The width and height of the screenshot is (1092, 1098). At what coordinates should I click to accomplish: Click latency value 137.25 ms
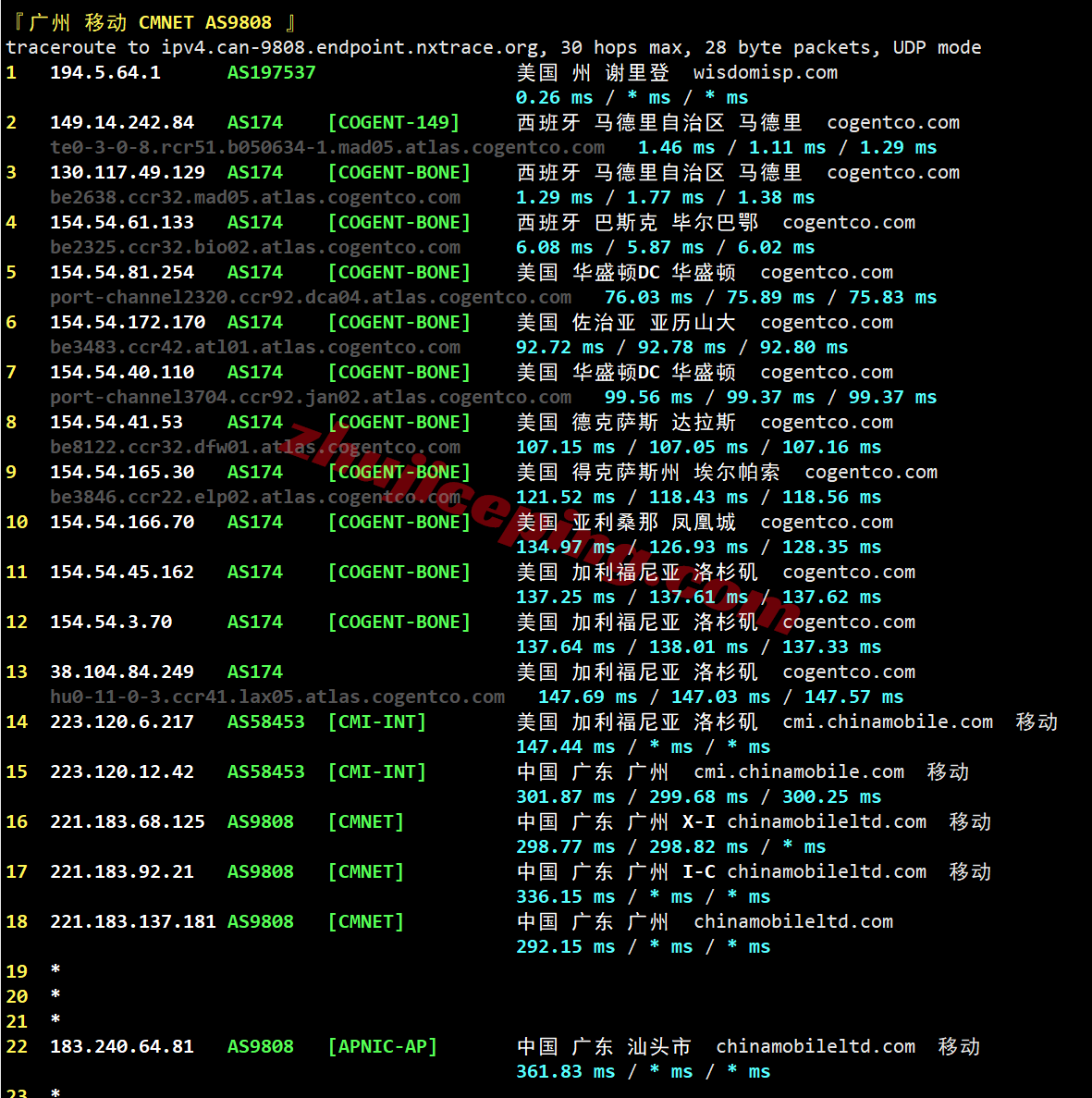pyautogui.click(x=566, y=598)
